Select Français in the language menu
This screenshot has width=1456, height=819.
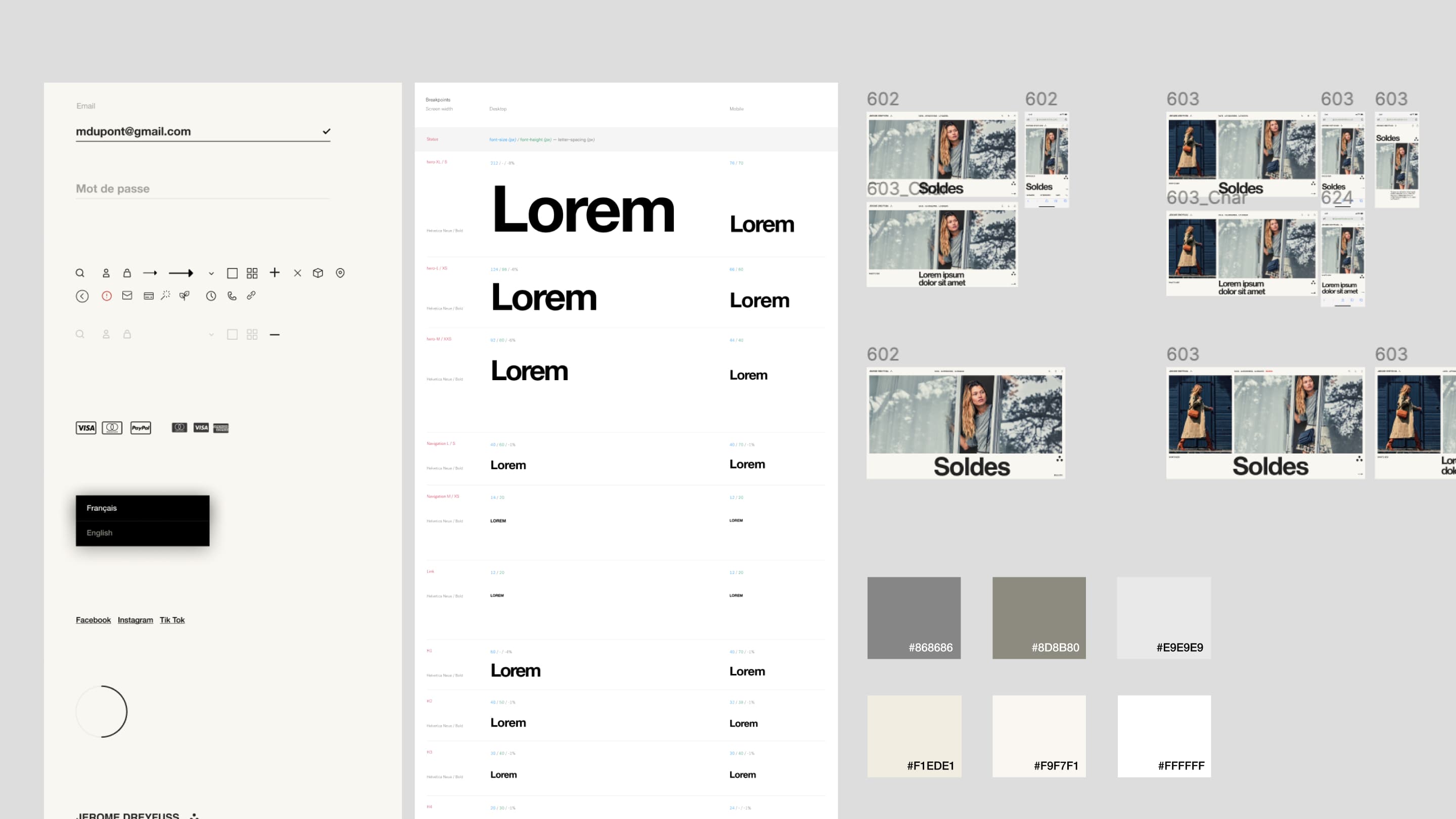[101, 508]
